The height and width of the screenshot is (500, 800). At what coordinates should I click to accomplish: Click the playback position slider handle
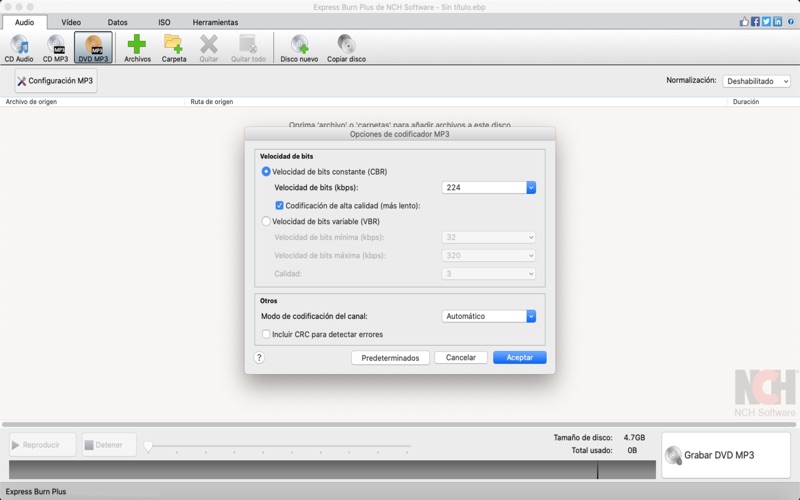148,446
